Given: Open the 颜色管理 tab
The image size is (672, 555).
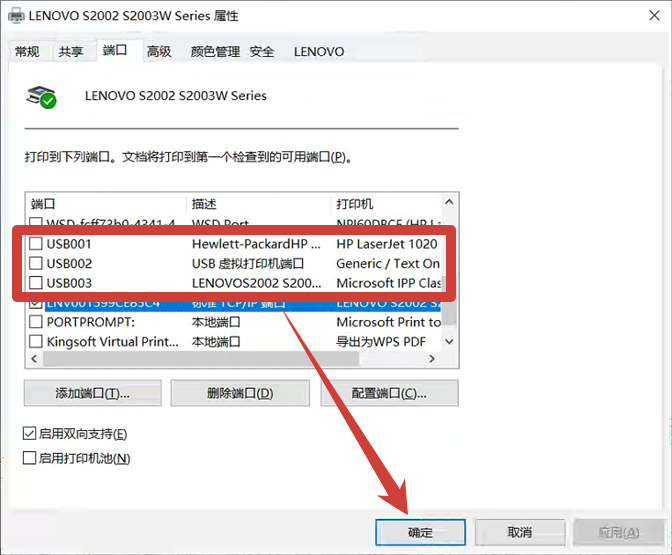Looking at the screenshot, I should click(x=215, y=52).
